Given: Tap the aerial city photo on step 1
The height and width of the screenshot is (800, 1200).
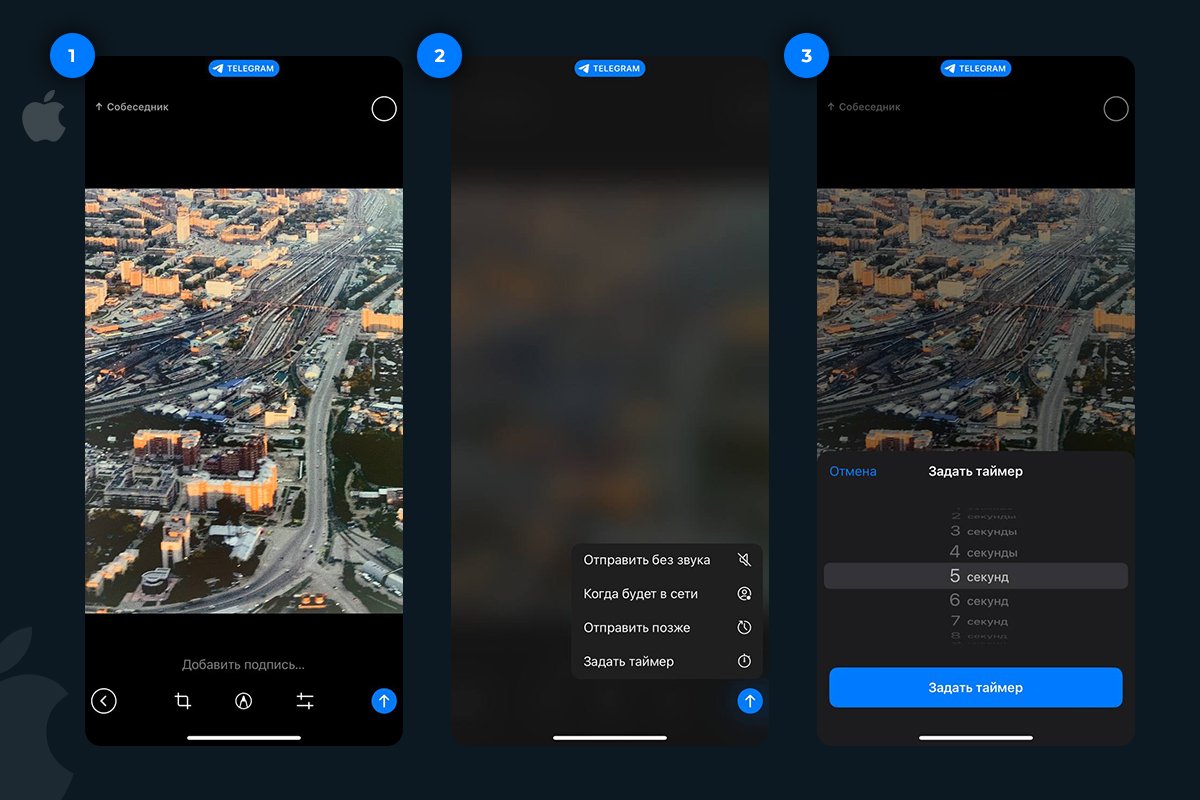Looking at the screenshot, I should pyautogui.click(x=243, y=400).
